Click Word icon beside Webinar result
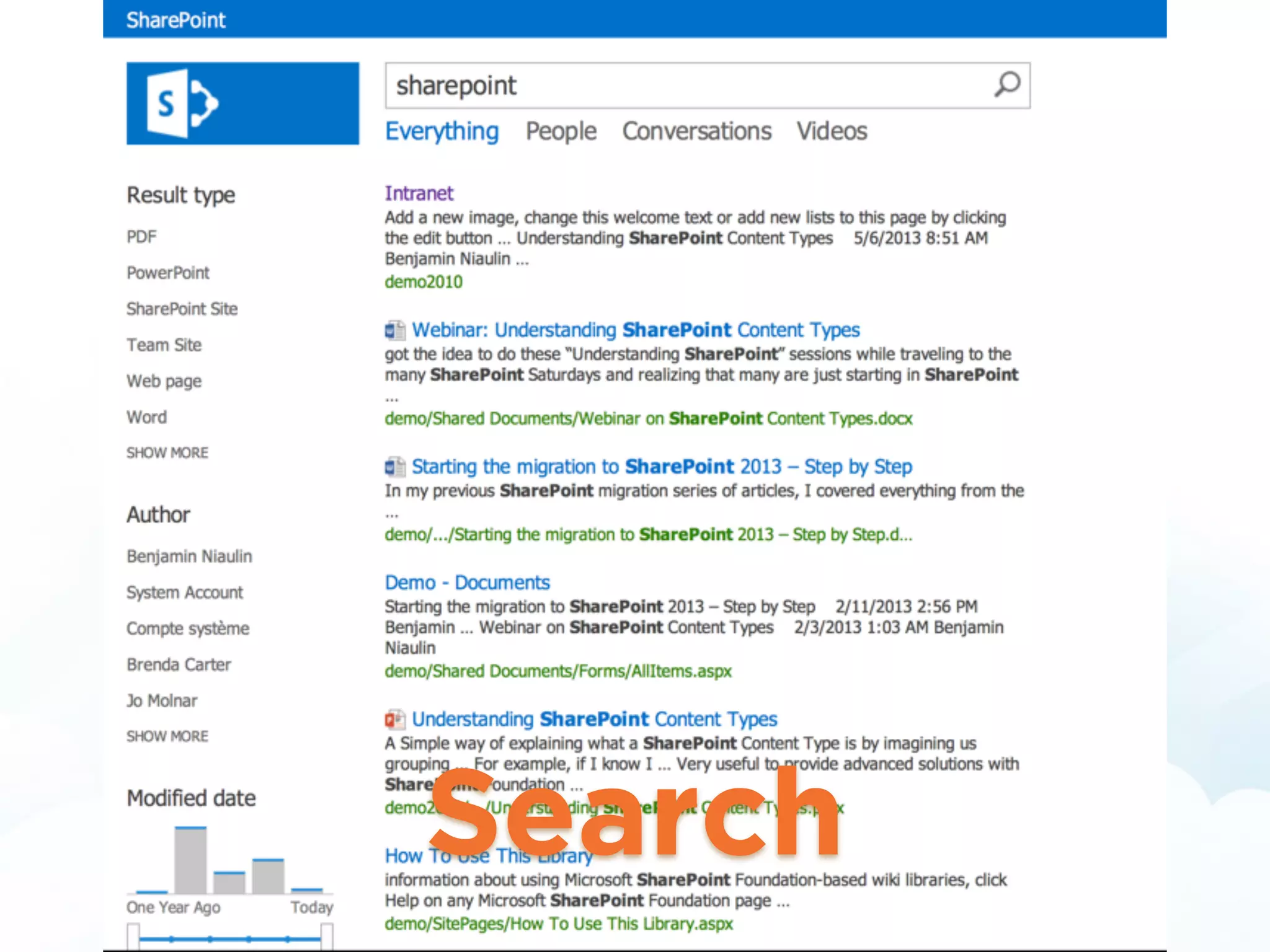The image size is (1270, 952). pos(395,330)
